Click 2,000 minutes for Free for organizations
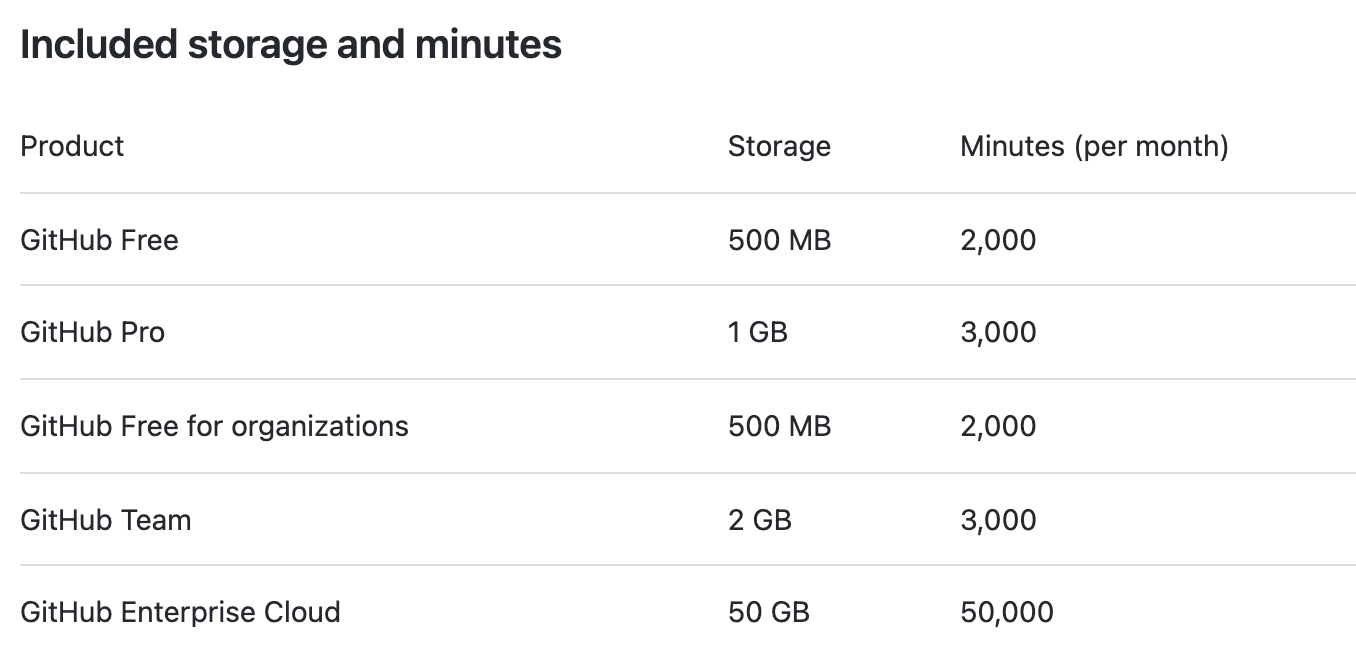This screenshot has height=652, width=1356. pyautogui.click(x=998, y=426)
